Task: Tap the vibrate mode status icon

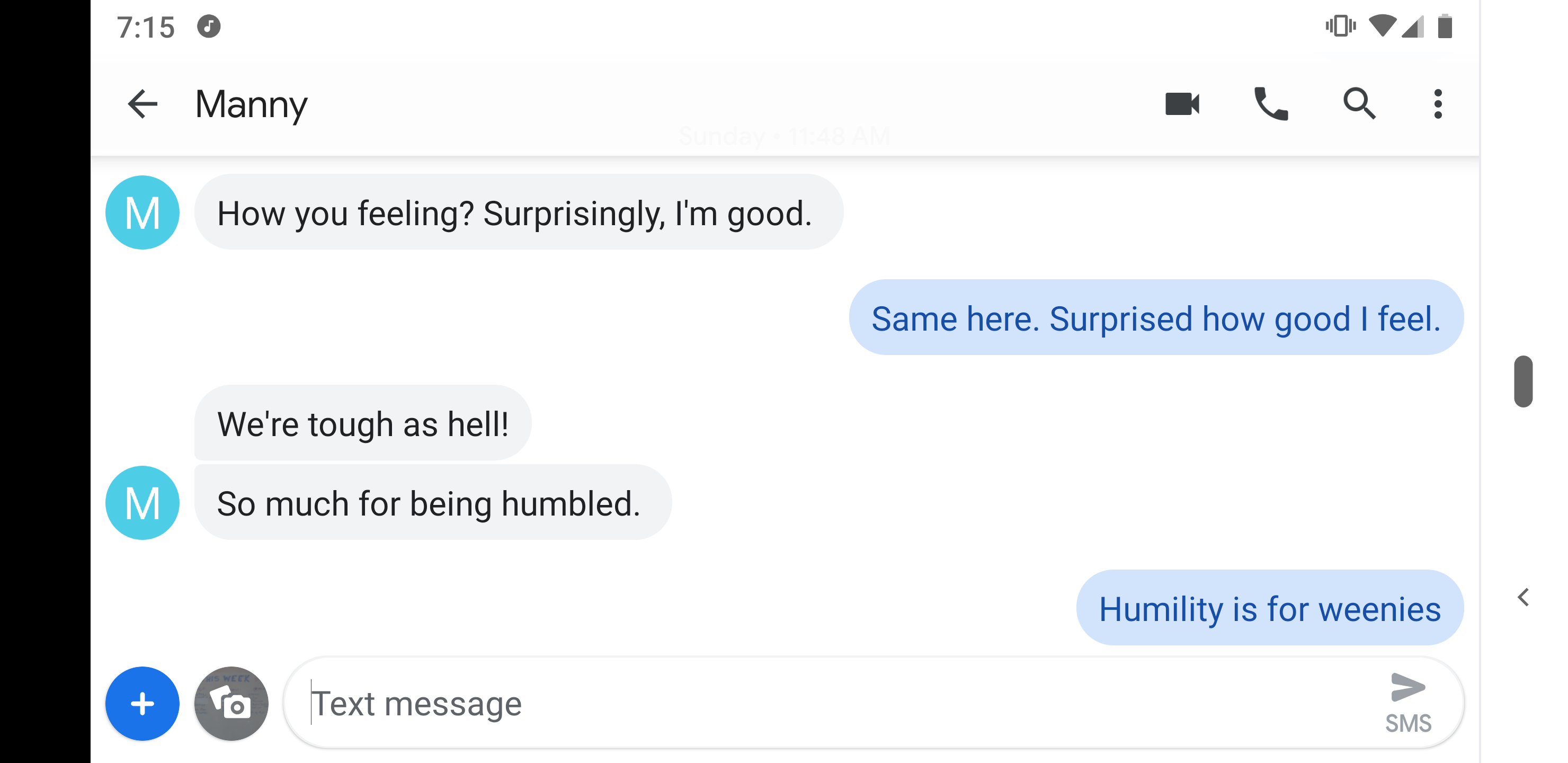Action: tap(1340, 27)
